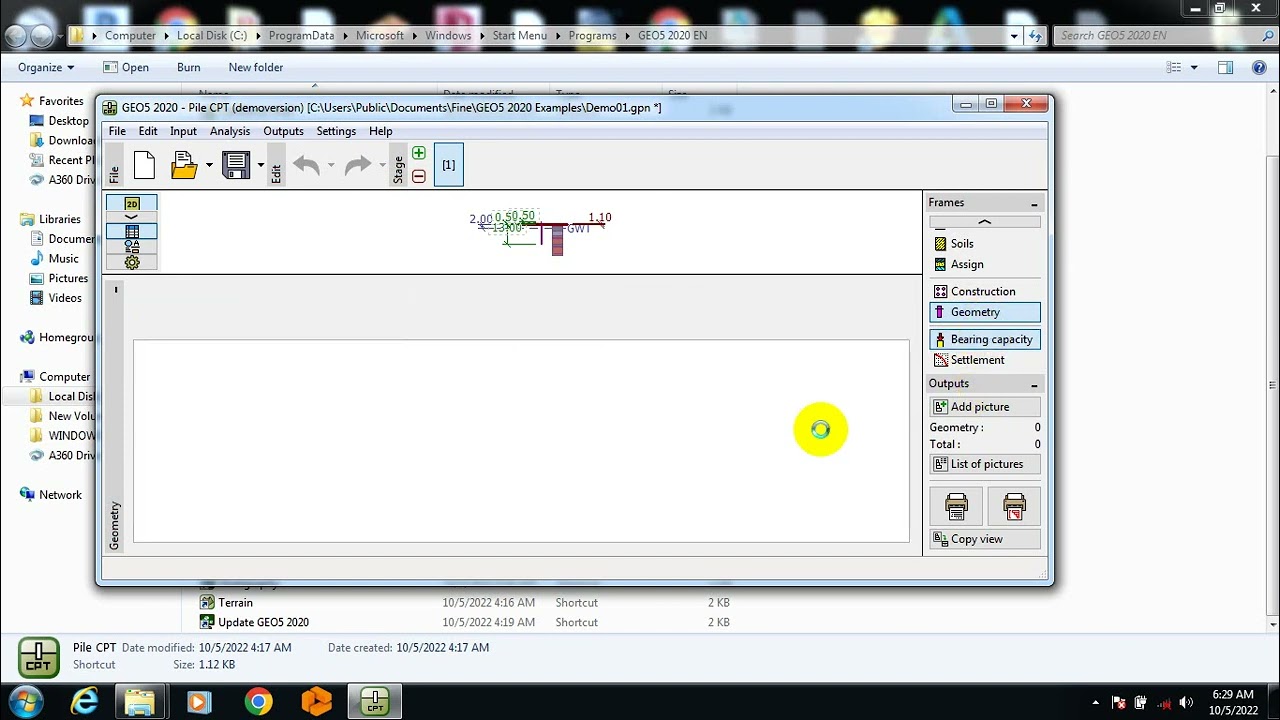Change Explorer view options icon
This screenshot has width=1280, height=720.
click(1175, 67)
